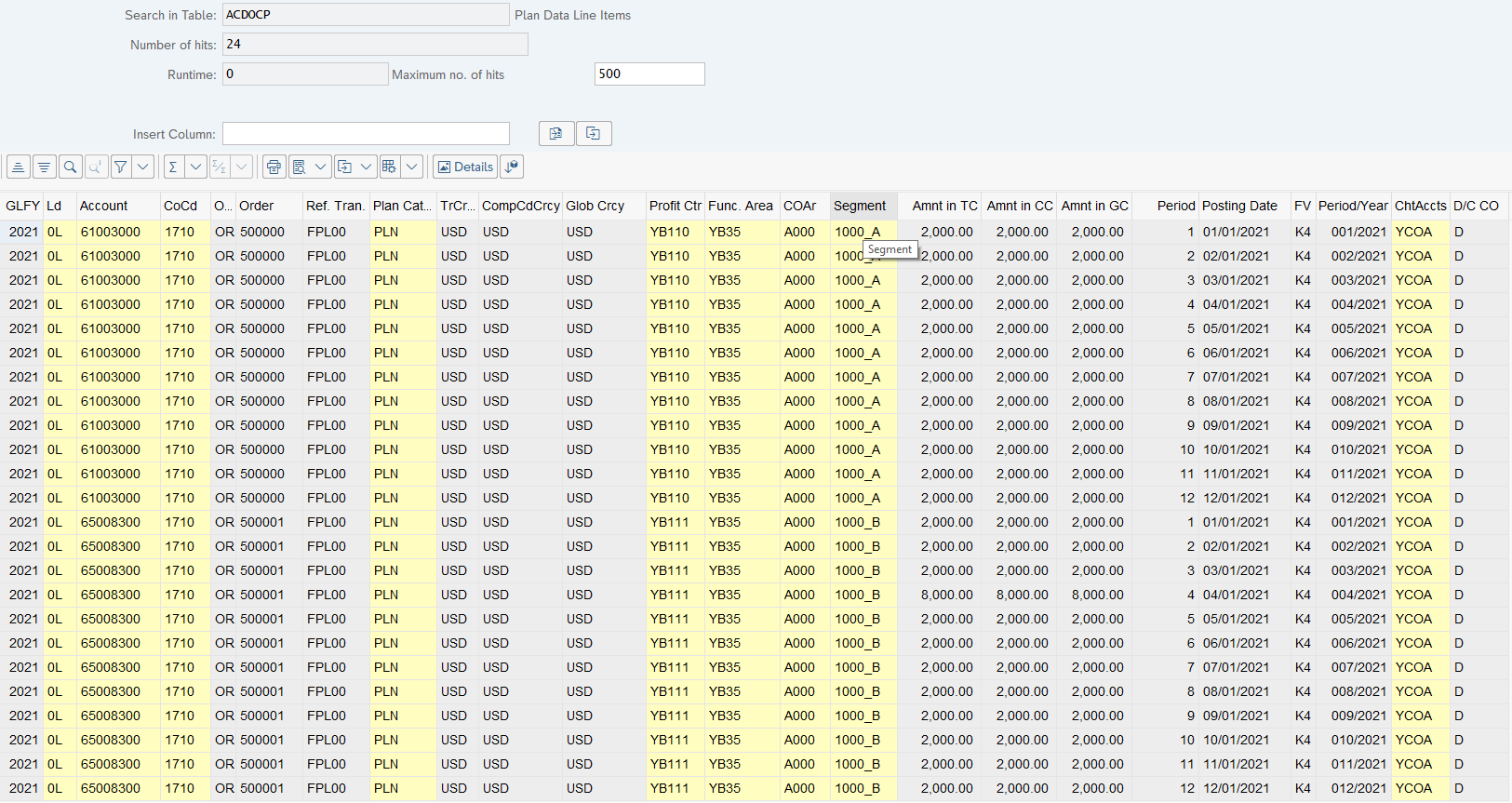Select the Ref. Tran. column header

click(335, 206)
